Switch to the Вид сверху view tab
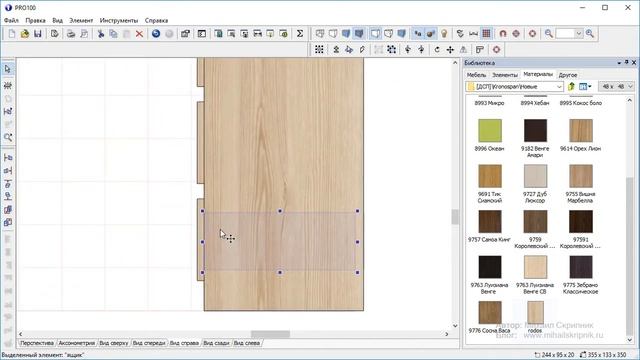 pos(113,343)
